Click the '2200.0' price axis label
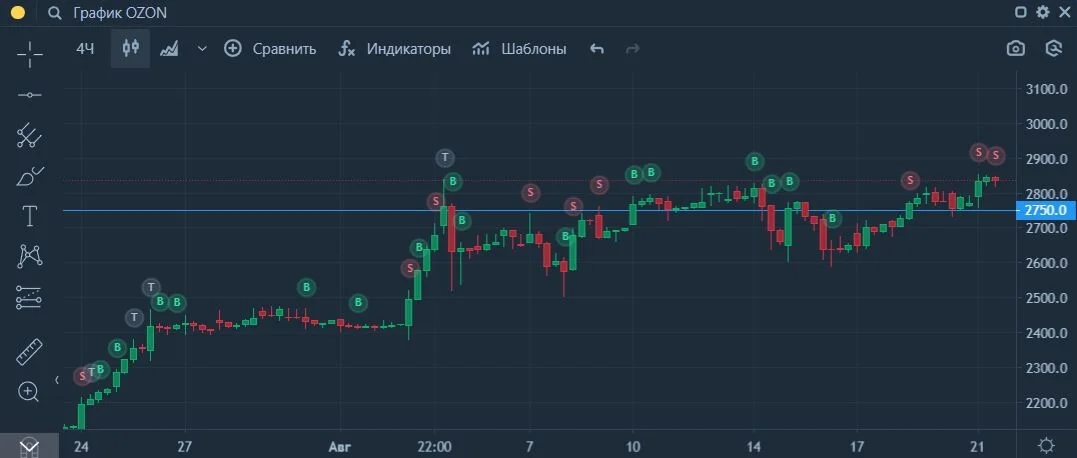 tap(1046, 402)
